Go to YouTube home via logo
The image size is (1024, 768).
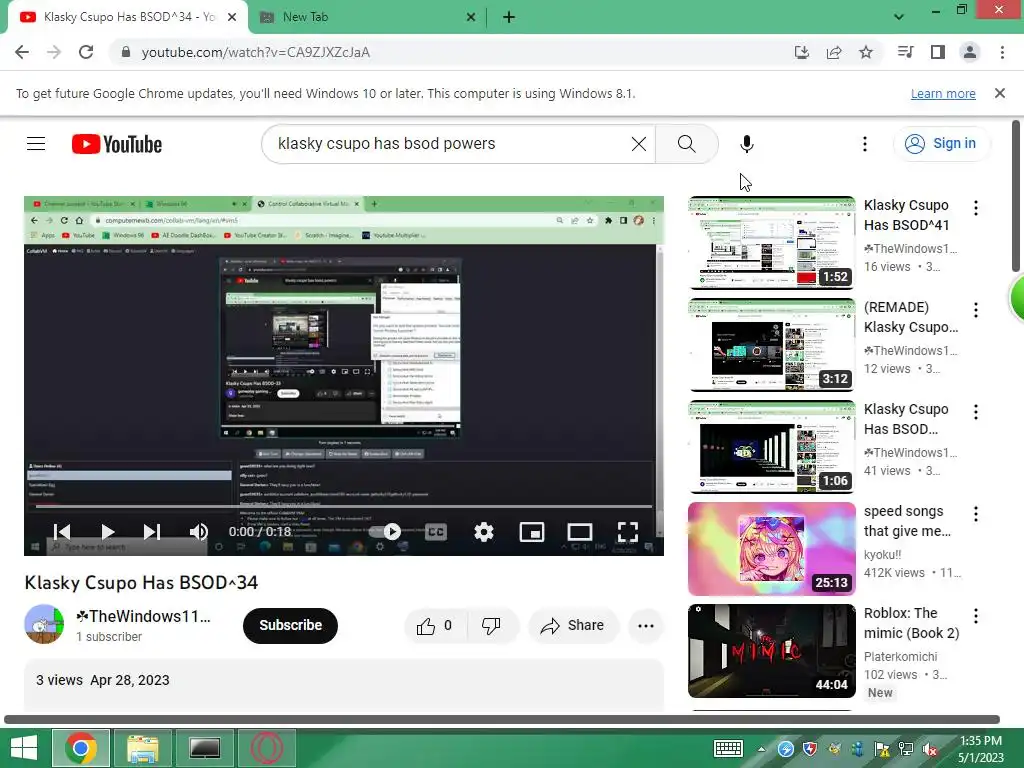117,144
